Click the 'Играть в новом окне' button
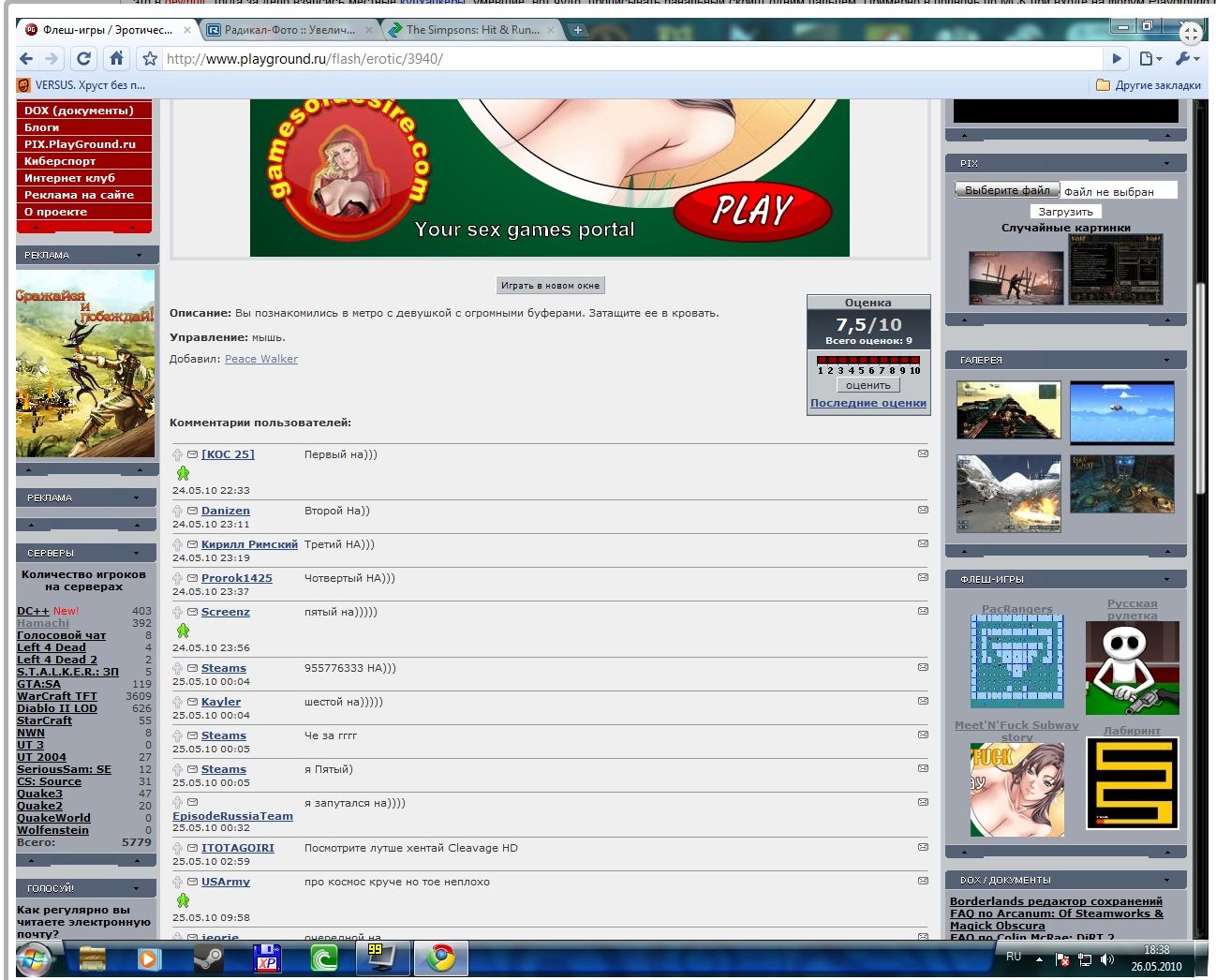The width and height of the screenshot is (1216, 980). pyautogui.click(x=550, y=285)
